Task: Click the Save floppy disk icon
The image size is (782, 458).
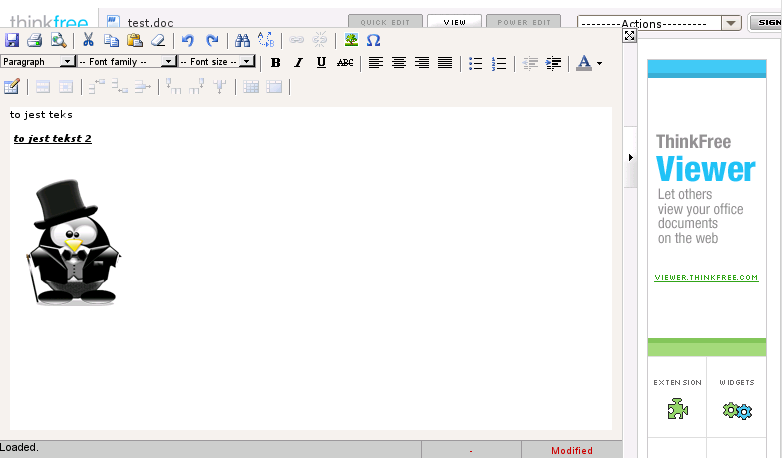Action: pos(12,40)
